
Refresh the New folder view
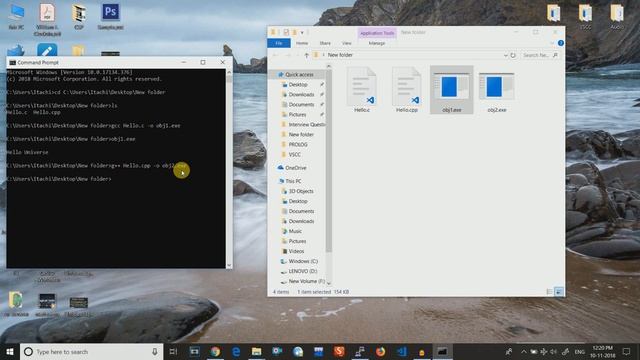(x=513, y=55)
